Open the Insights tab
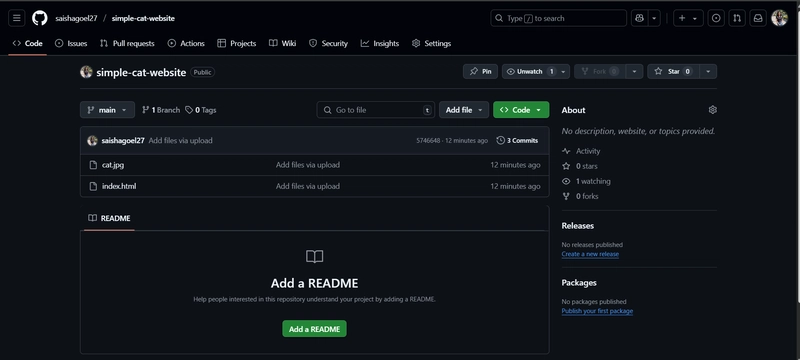This screenshot has width=800, height=360. coord(380,43)
